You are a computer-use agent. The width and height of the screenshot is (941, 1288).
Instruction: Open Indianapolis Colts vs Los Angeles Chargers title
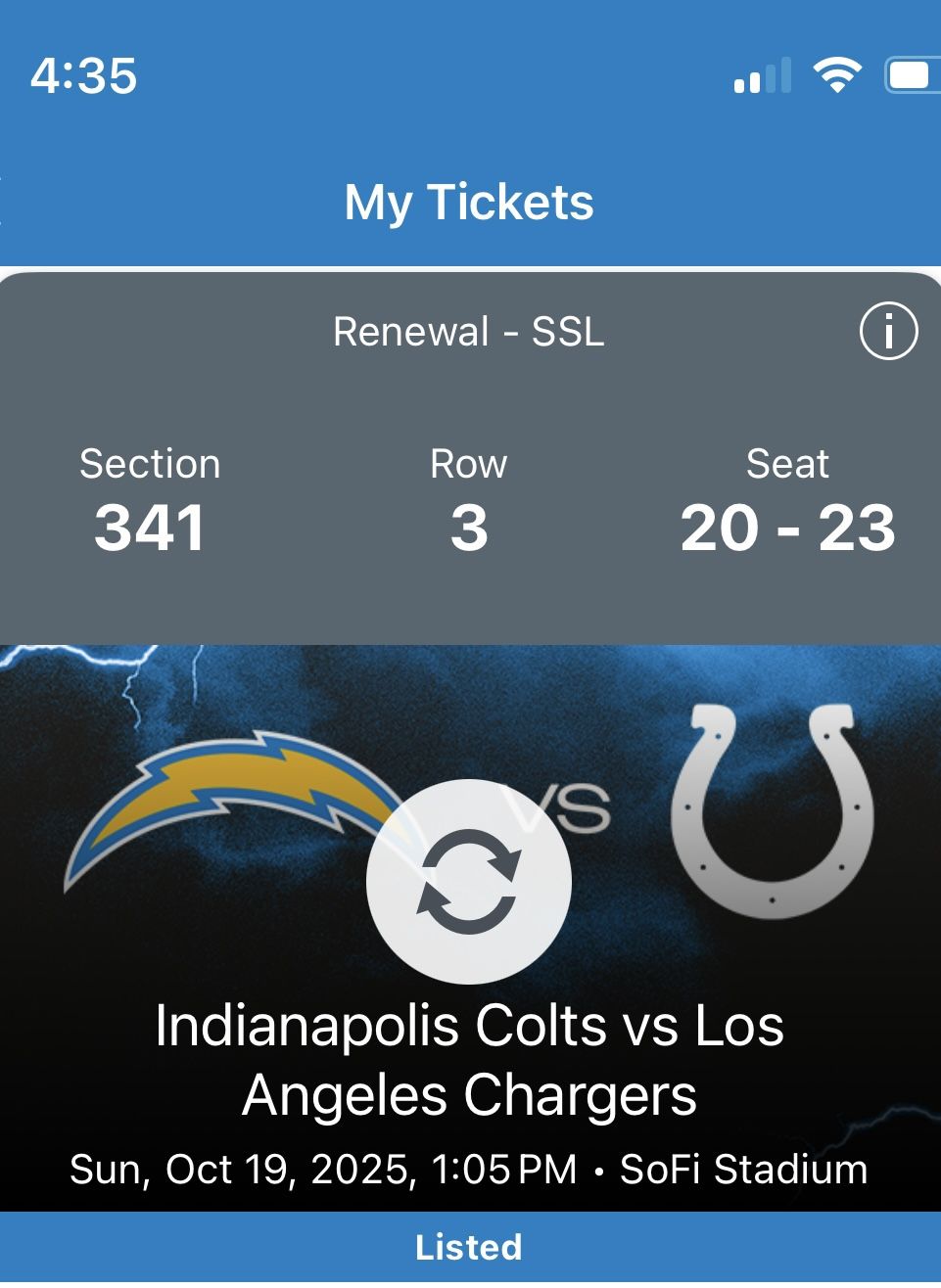[x=469, y=1060]
